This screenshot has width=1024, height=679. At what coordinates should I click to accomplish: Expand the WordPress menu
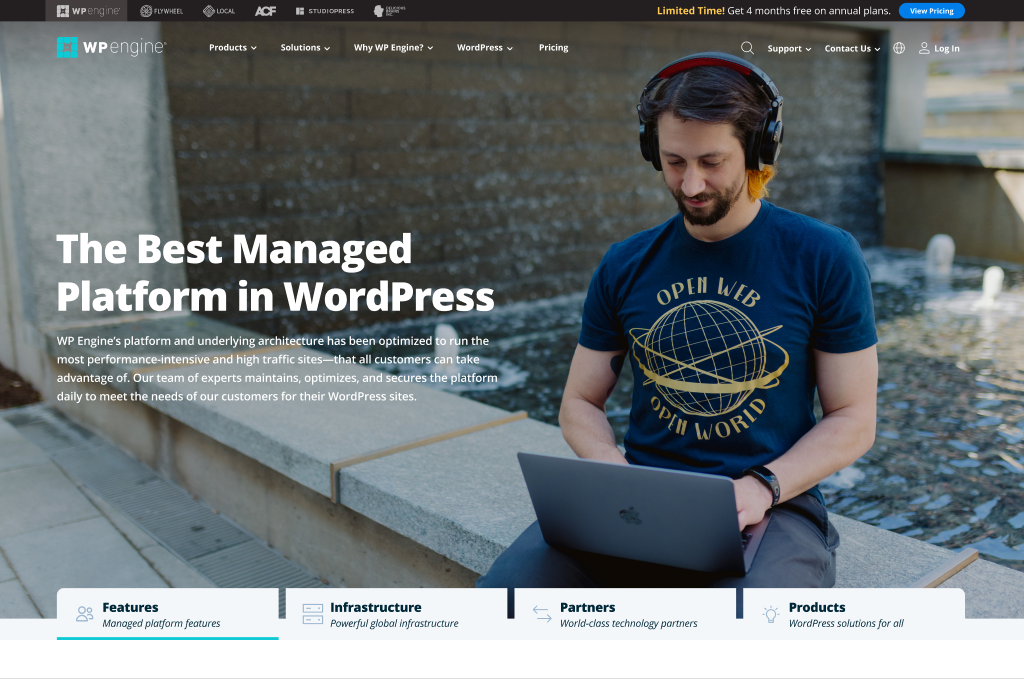(485, 48)
